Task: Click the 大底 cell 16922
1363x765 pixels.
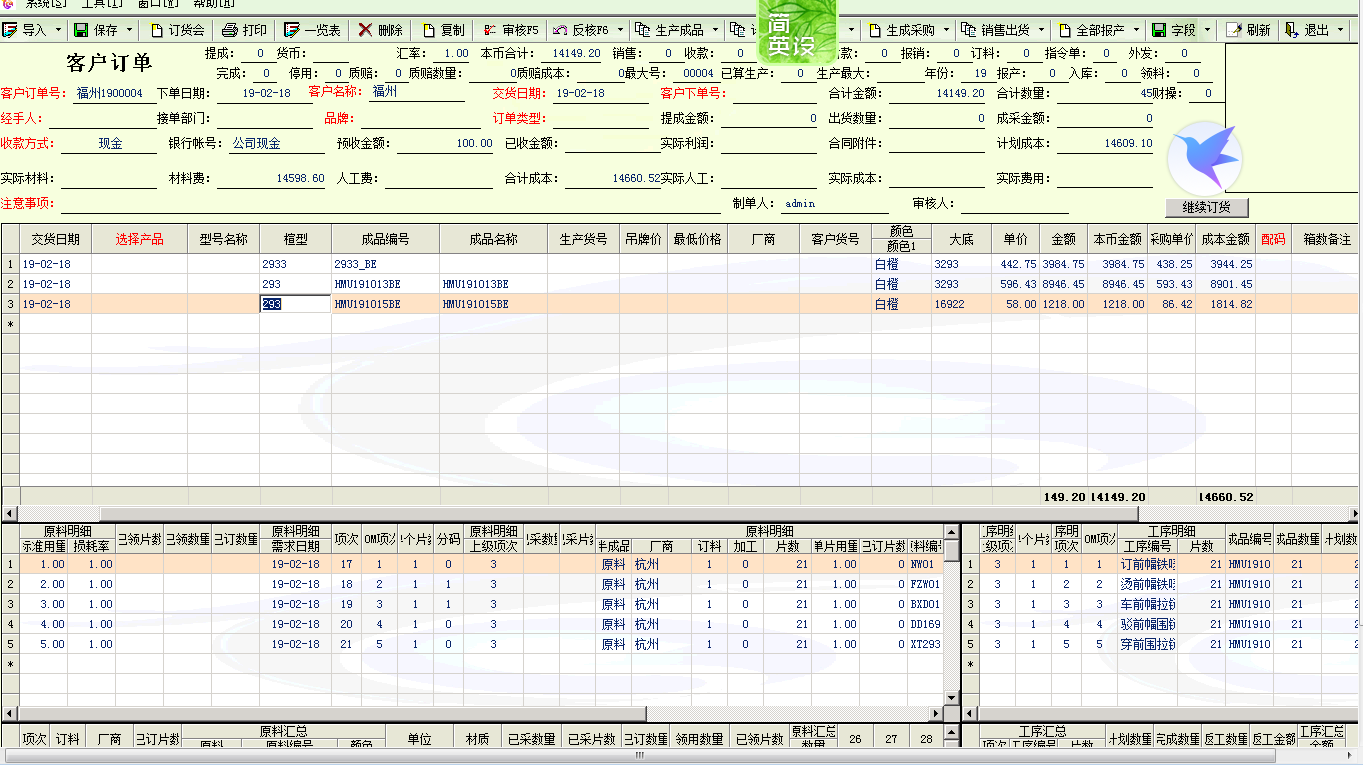Action: point(961,304)
